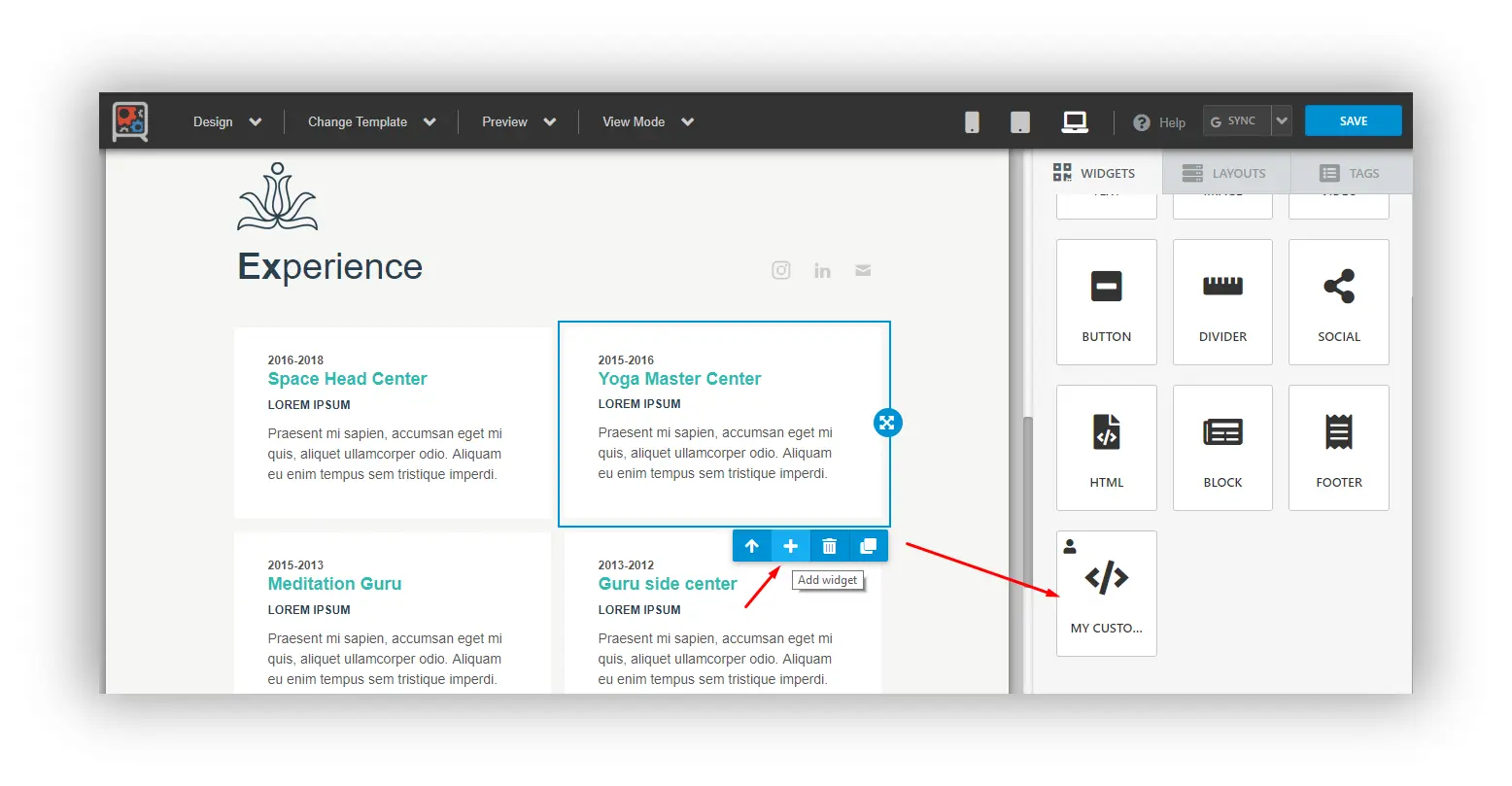Switch to desktop laptop preview icon
This screenshot has width=1512, height=786.
pyautogui.click(x=1075, y=121)
